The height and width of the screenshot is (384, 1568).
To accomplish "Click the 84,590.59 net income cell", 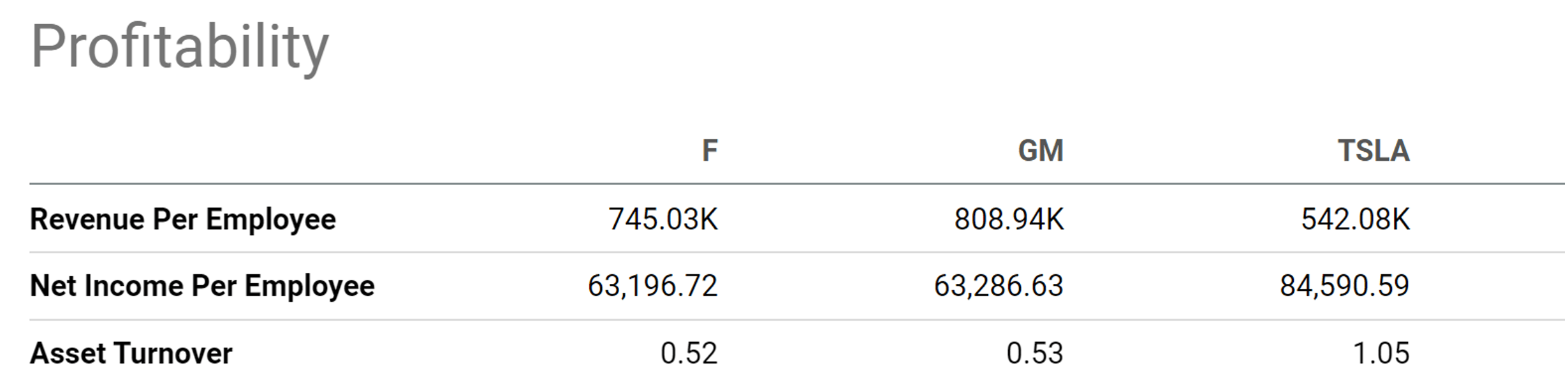I will coord(1344,286).
